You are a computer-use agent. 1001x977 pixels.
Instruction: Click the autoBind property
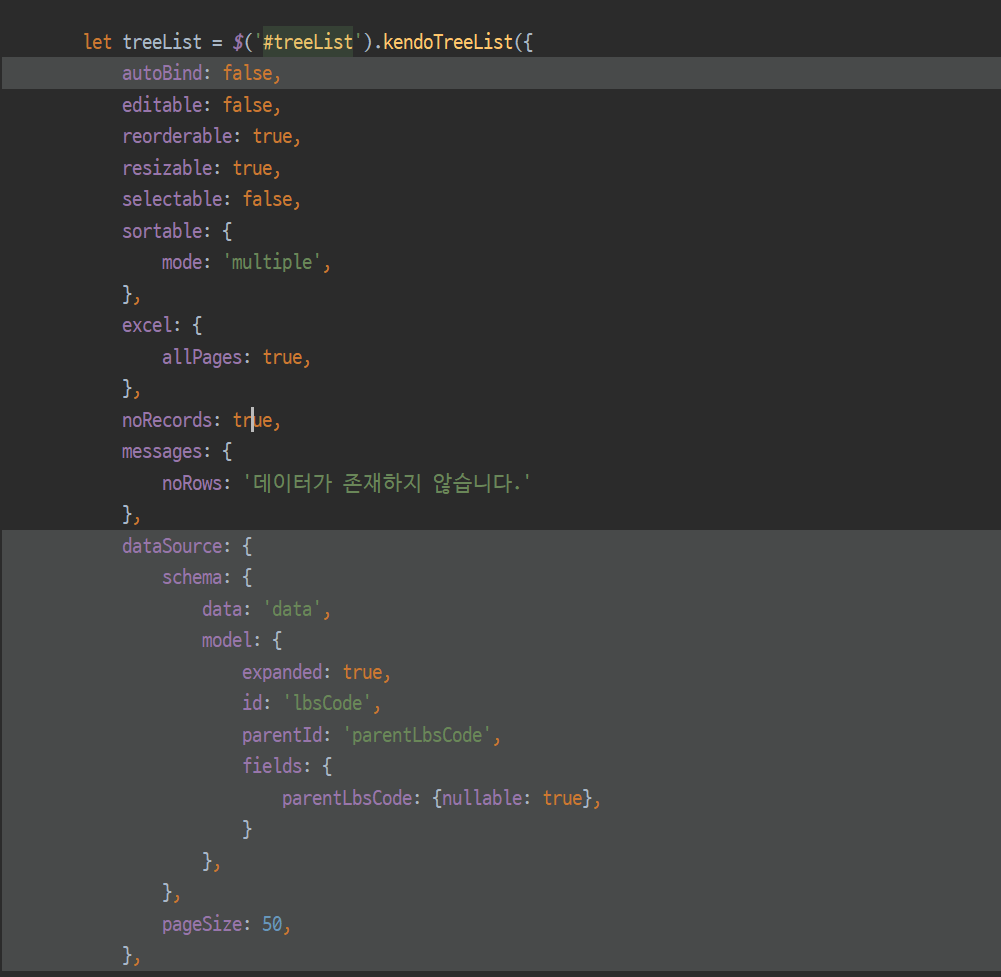(x=162, y=73)
